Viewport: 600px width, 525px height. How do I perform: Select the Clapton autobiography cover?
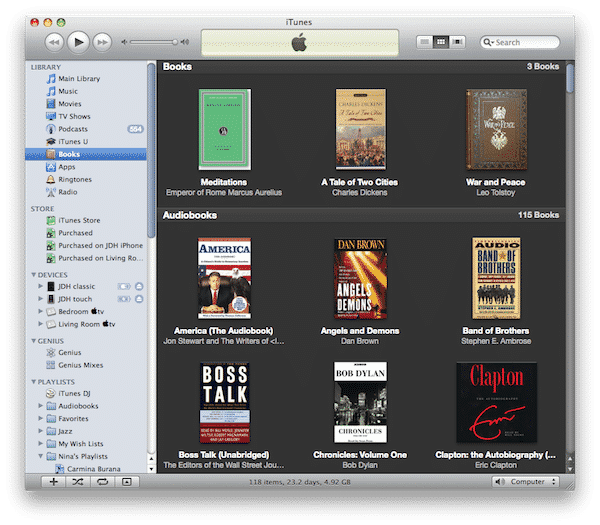[497, 403]
